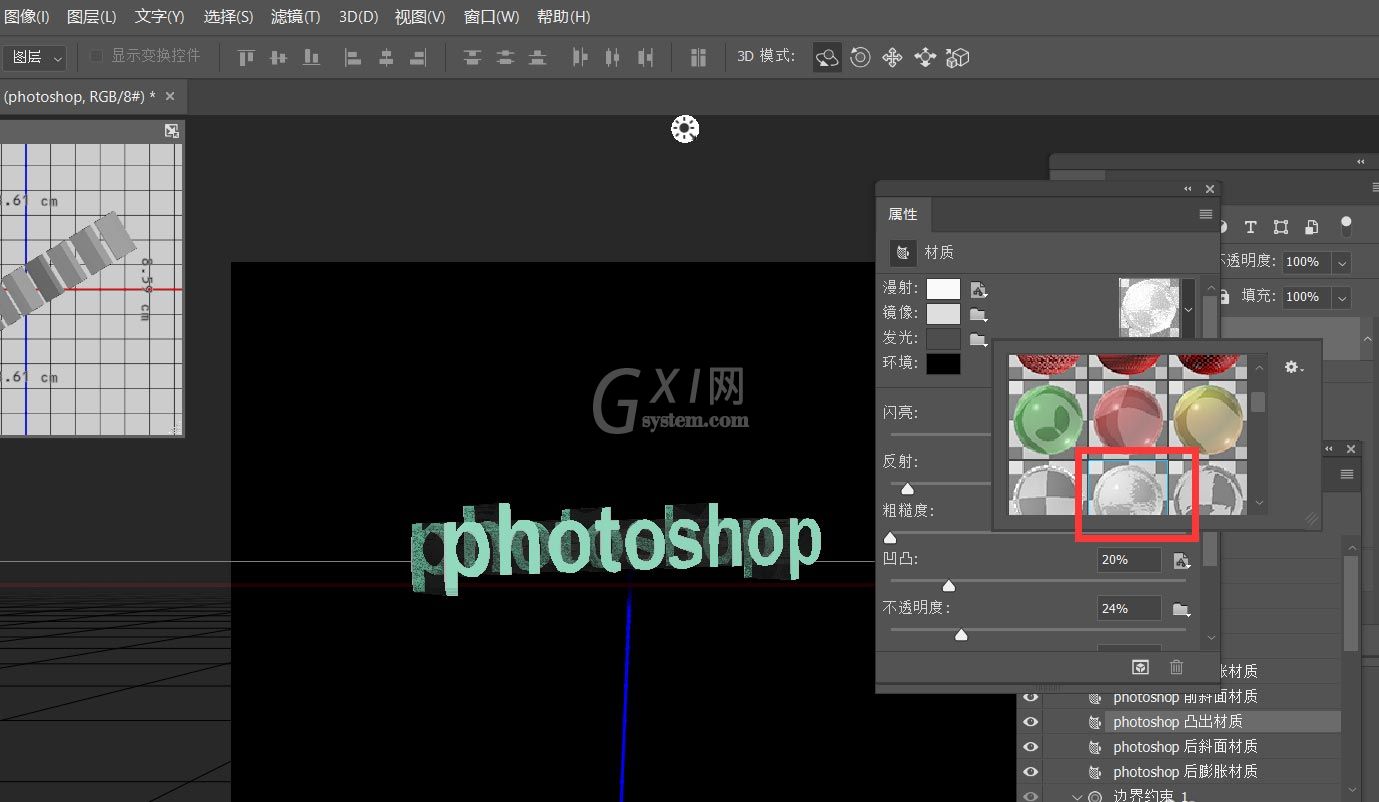Screen dimensions: 1379x802
Task: Click the 环境 black color swatch
Action: [943, 363]
